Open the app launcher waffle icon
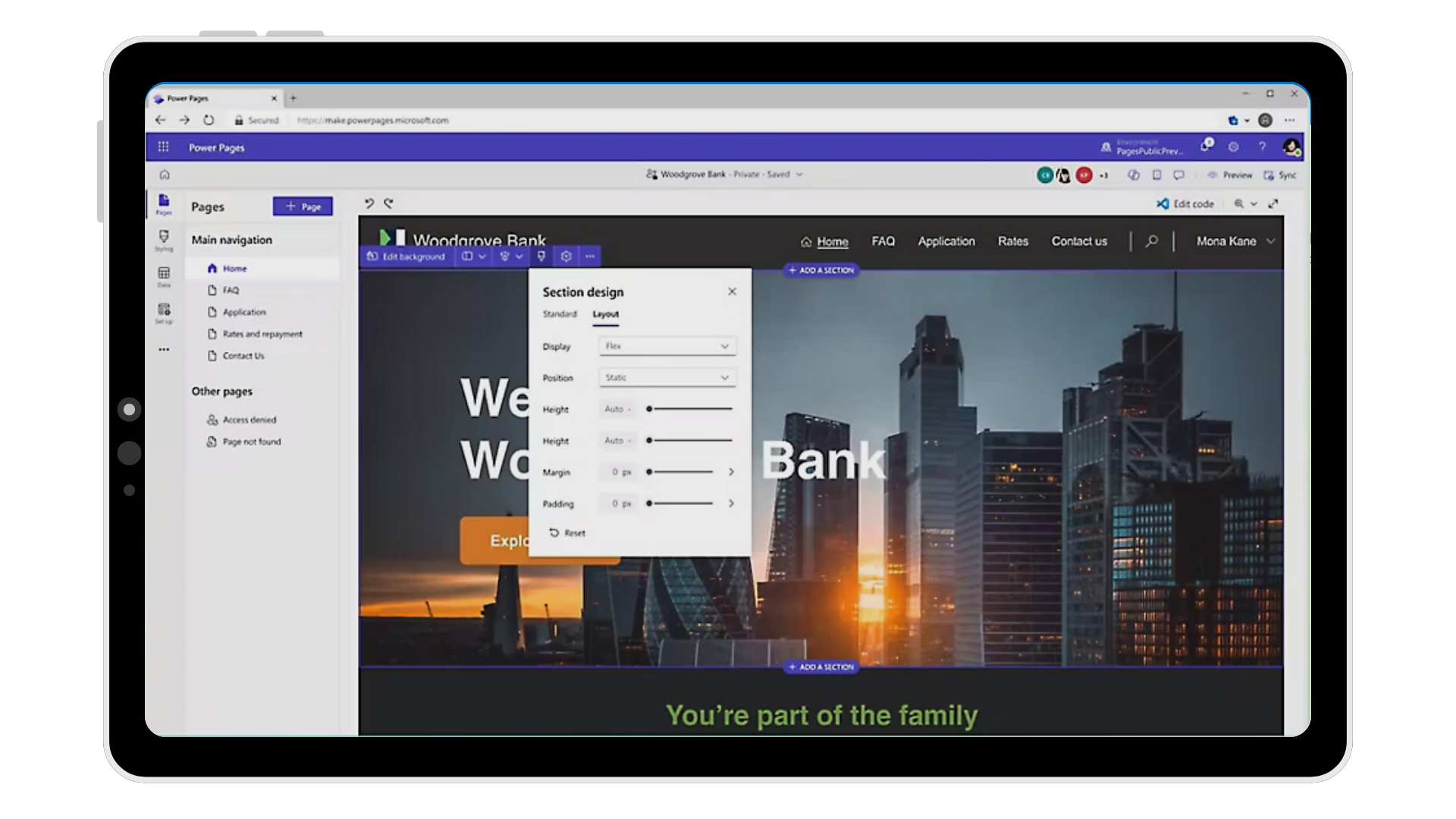The height and width of the screenshot is (819, 1456). pyautogui.click(x=163, y=147)
